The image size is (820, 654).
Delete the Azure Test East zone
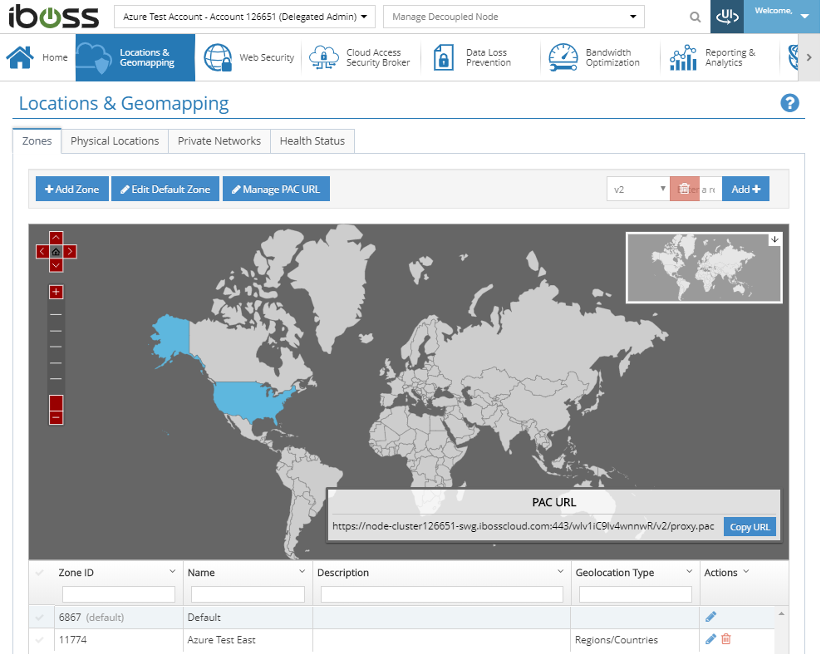pyautogui.click(x=726, y=639)
